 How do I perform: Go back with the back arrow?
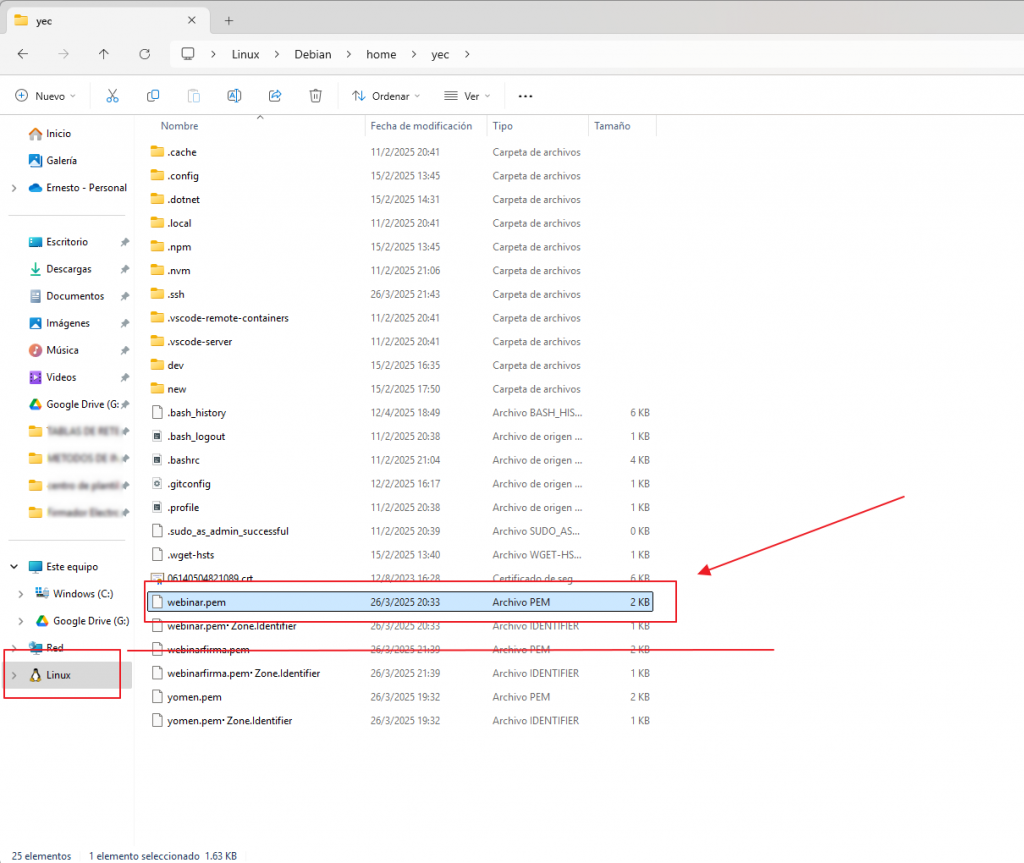[x=23, y=54]
